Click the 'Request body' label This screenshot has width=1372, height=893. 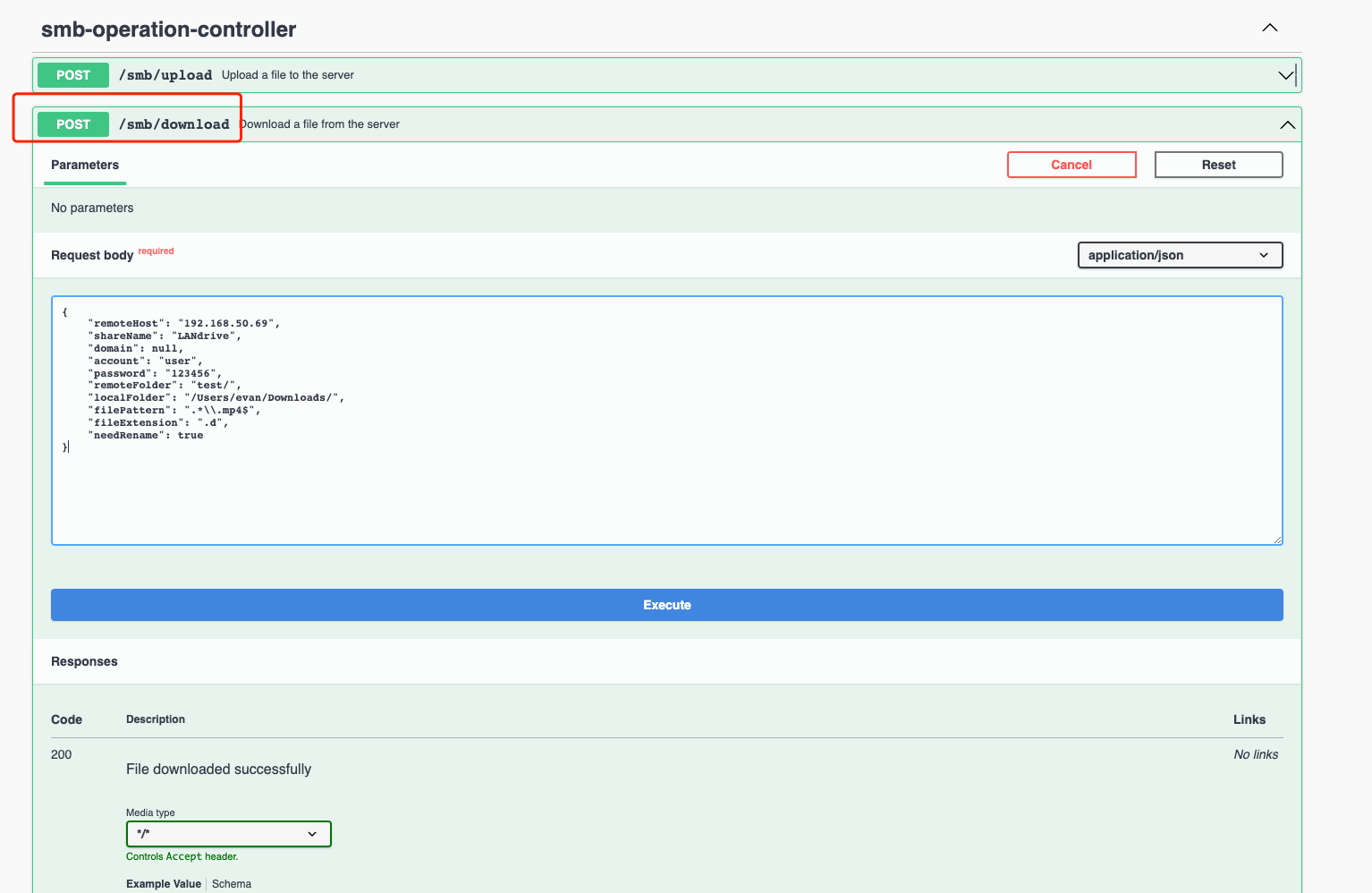92,255
